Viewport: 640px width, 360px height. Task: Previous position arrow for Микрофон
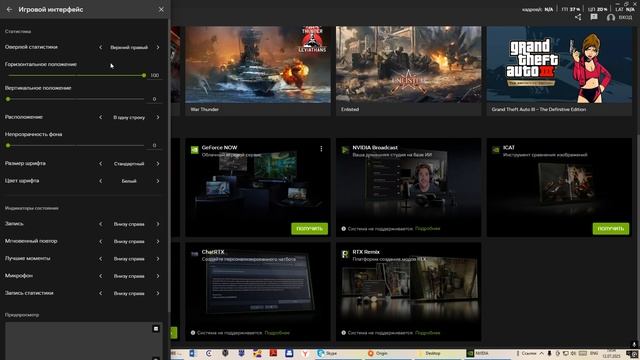[x=101, y=276]
